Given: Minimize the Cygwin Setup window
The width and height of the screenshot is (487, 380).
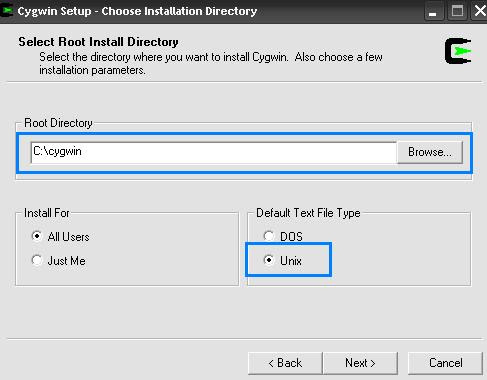Looking at the screenshot, I should pos(433,12).
